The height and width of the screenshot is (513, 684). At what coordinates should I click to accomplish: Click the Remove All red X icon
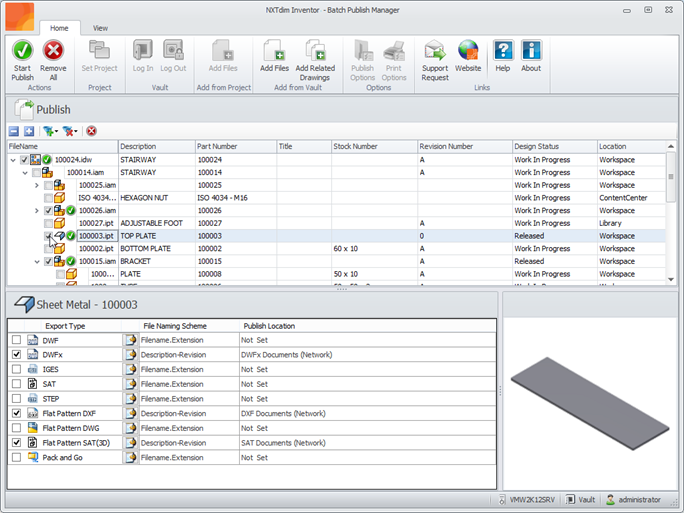[53, 51]
